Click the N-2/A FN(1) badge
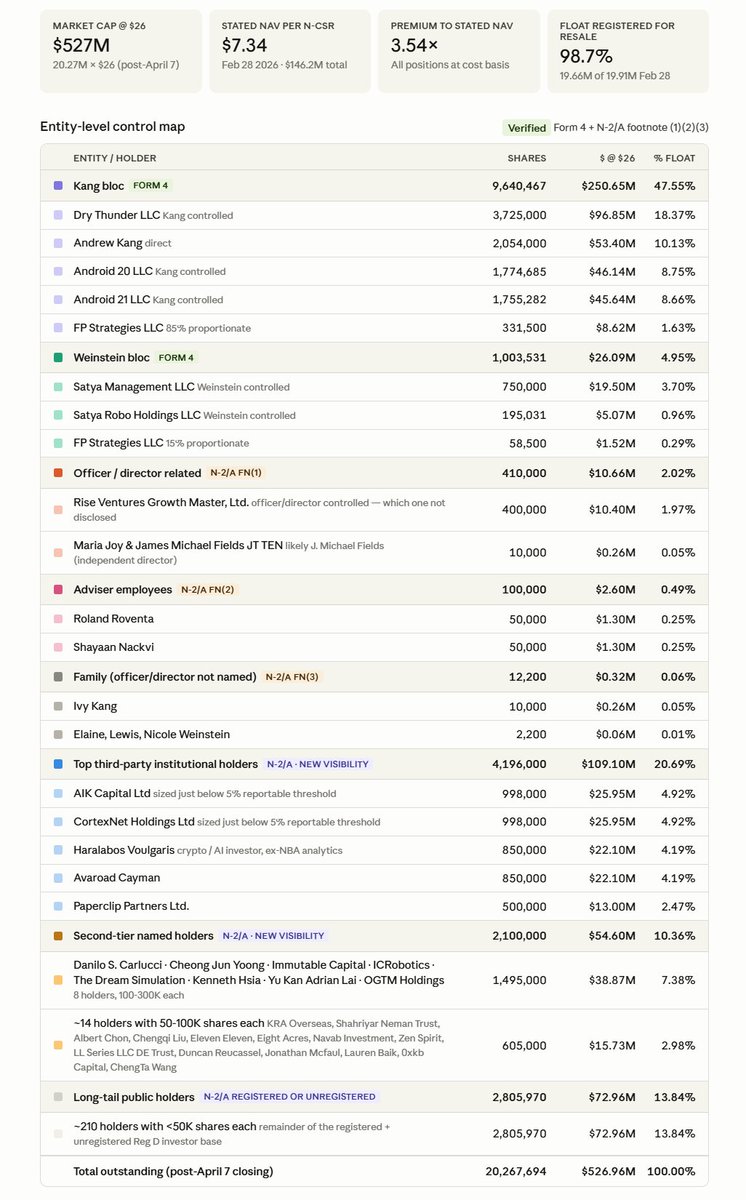 click(x=236, y=472)
